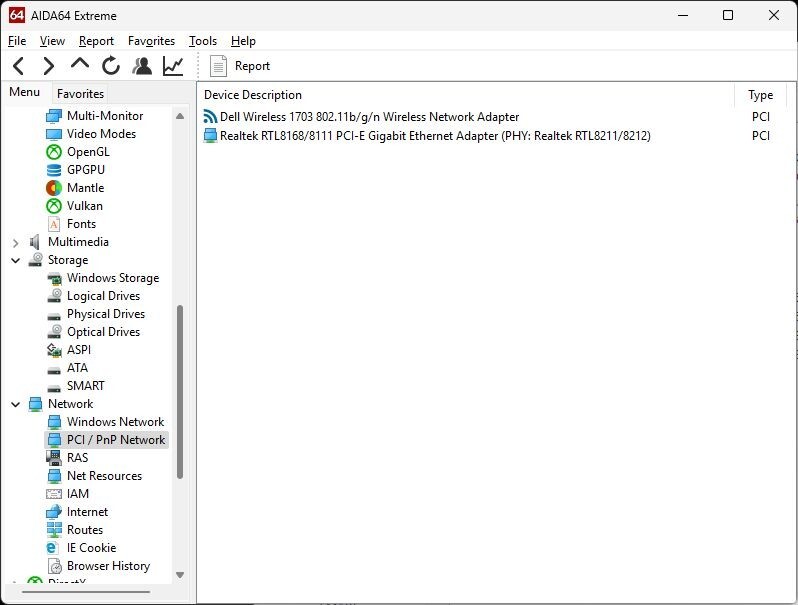
Task: Click the sidebar horizontal scrollbar
Action: click(x=86, y=592)
